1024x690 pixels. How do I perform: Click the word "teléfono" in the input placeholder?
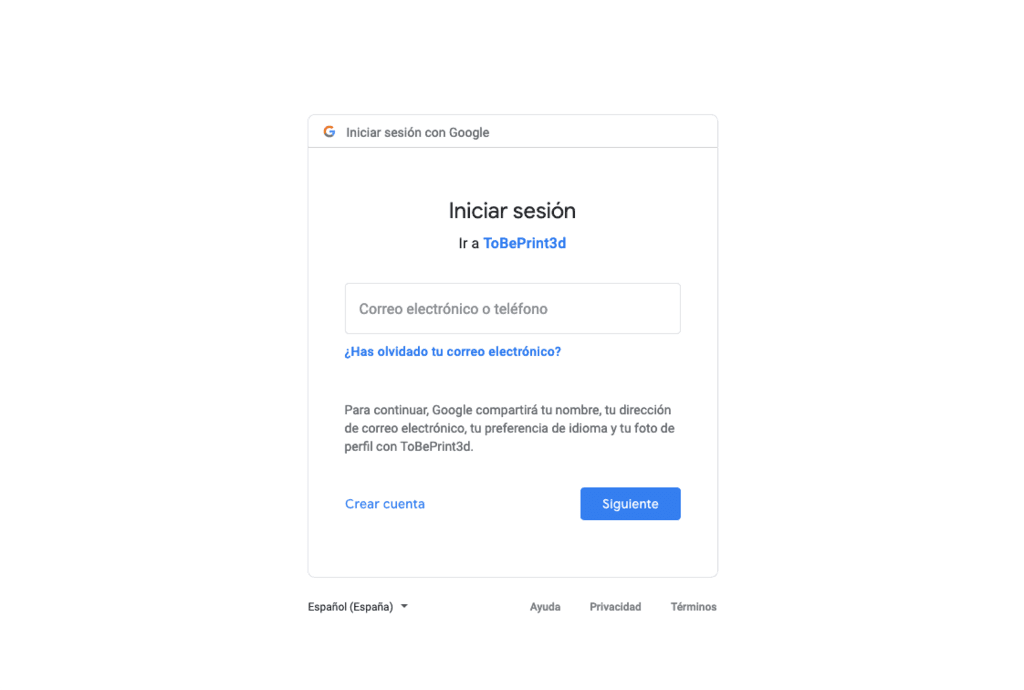tap(520, 309)
